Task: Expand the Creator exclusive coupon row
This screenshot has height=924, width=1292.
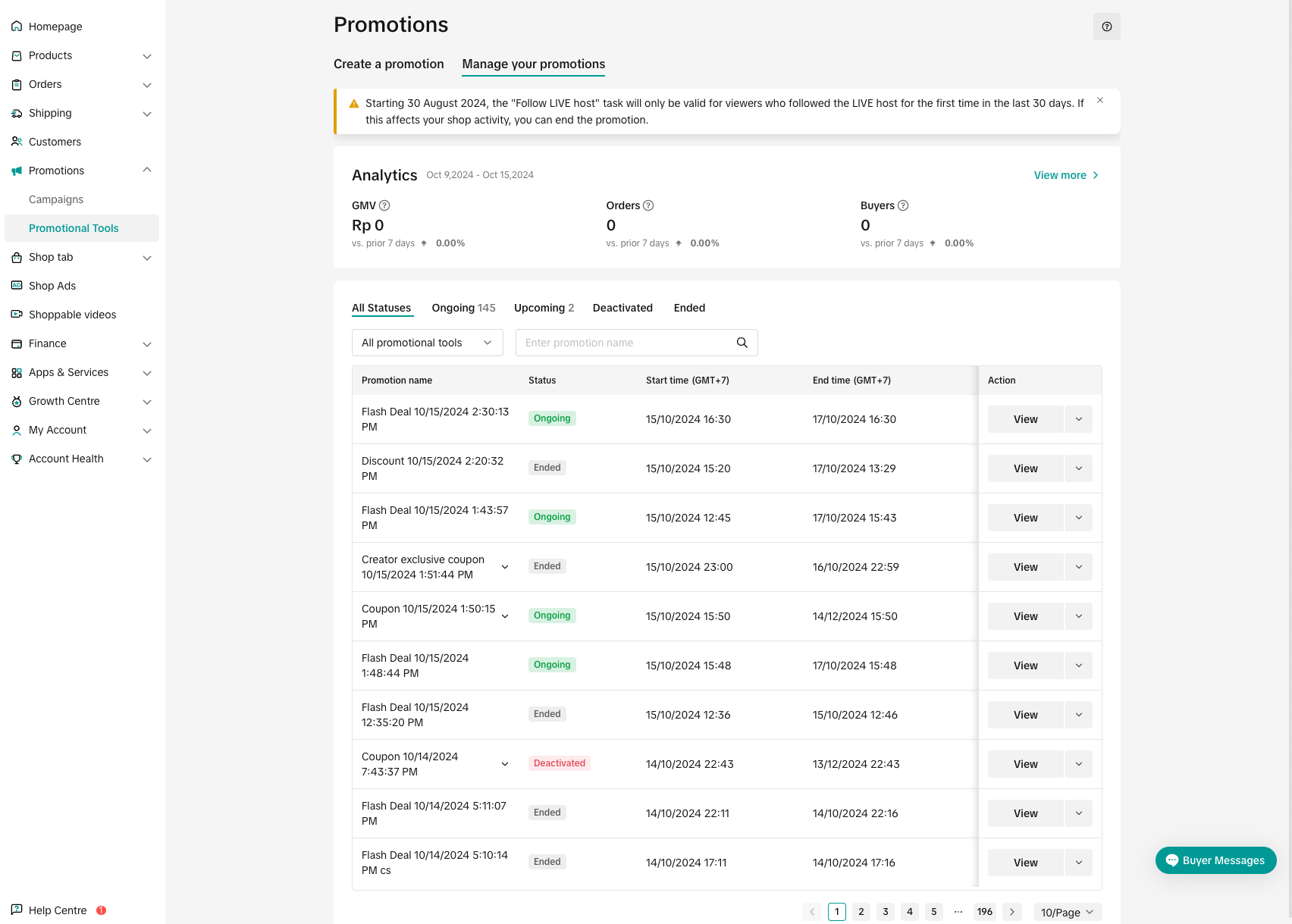Action: pos(505,567)
